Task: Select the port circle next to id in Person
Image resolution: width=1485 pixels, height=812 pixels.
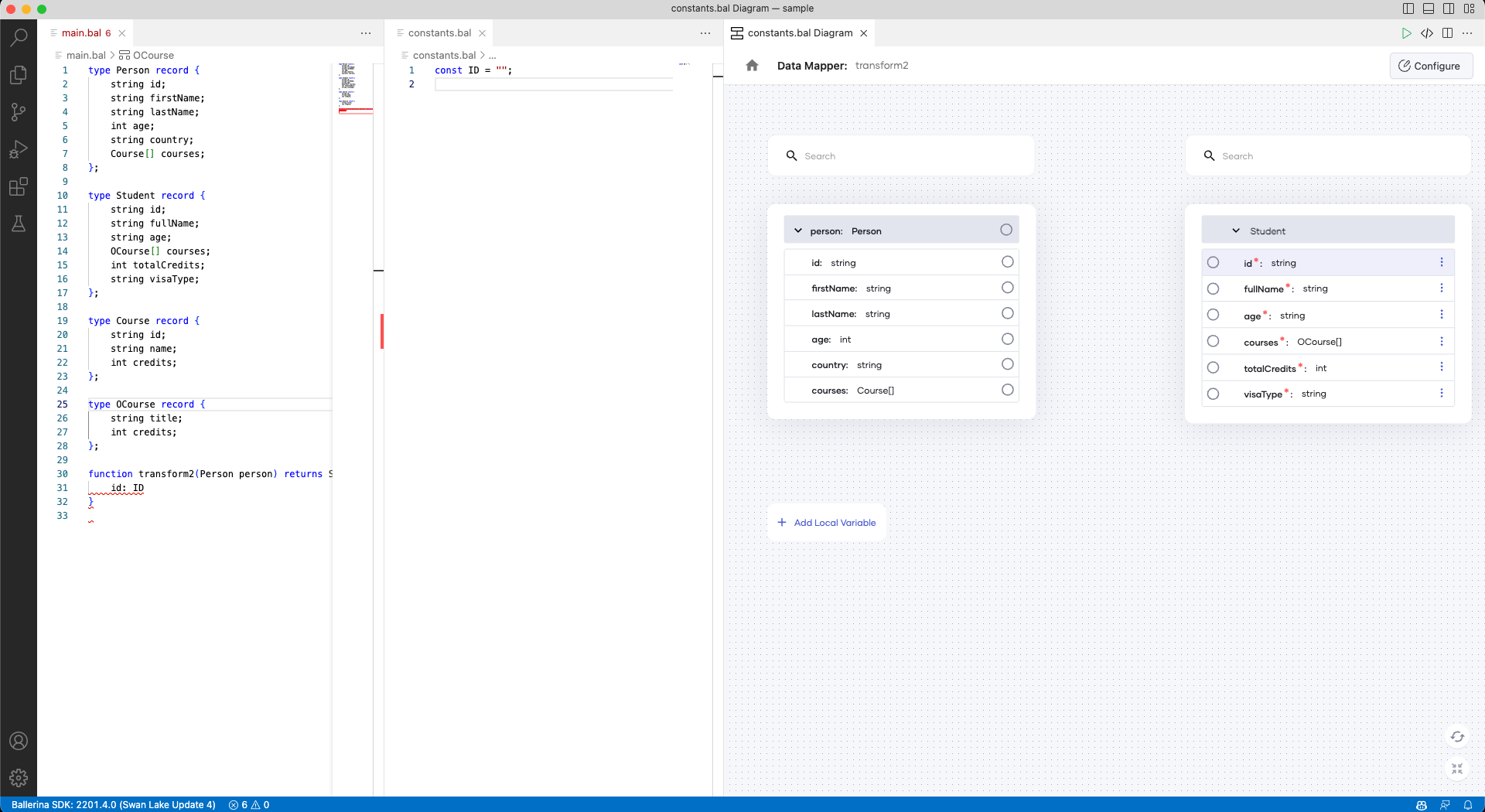Action: point(1006,262)
